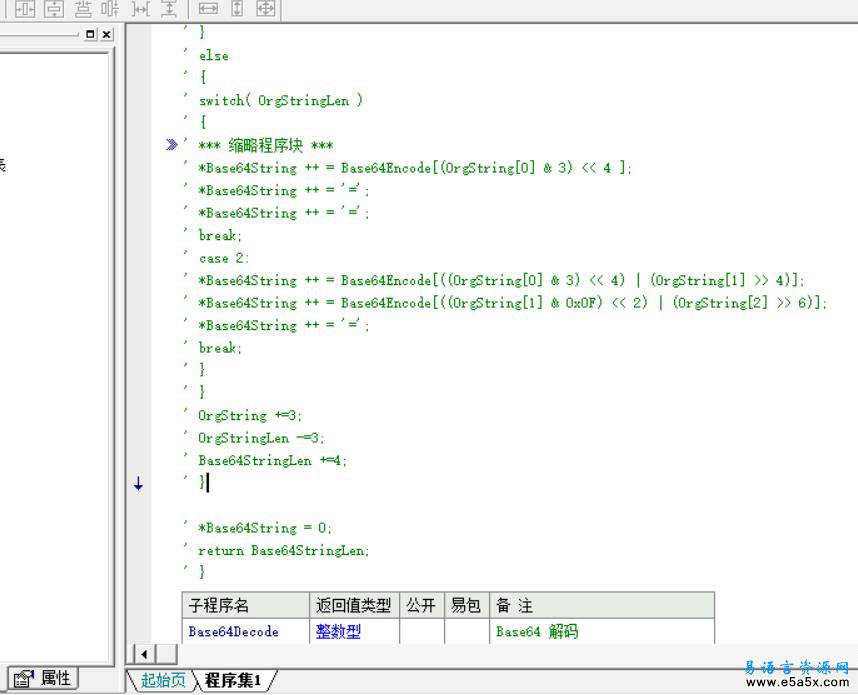
Task: Click the 备 注 column header
Action: point(602,605)
